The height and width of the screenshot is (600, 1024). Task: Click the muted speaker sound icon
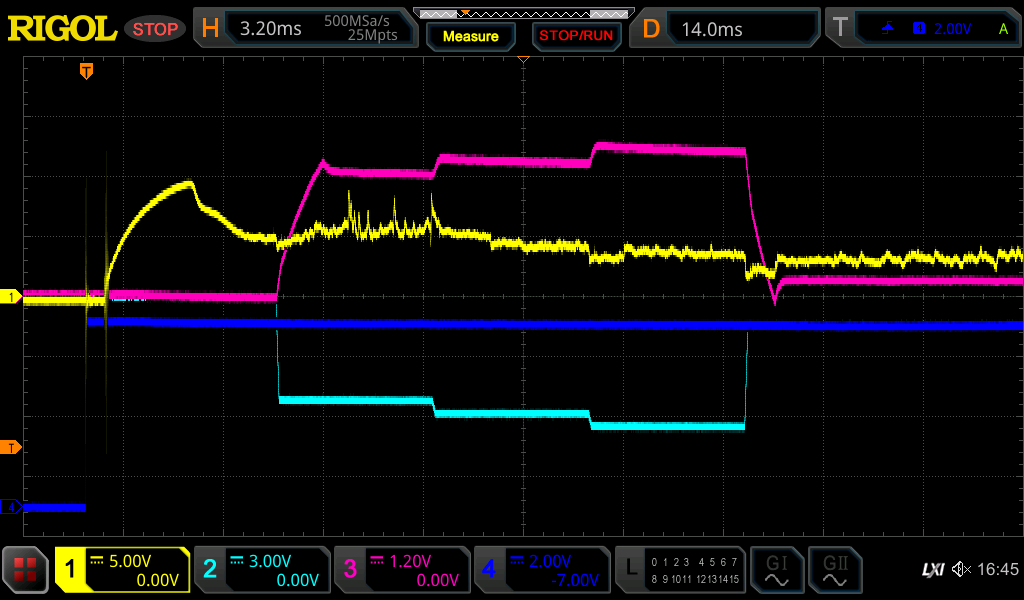coord(960,570)
